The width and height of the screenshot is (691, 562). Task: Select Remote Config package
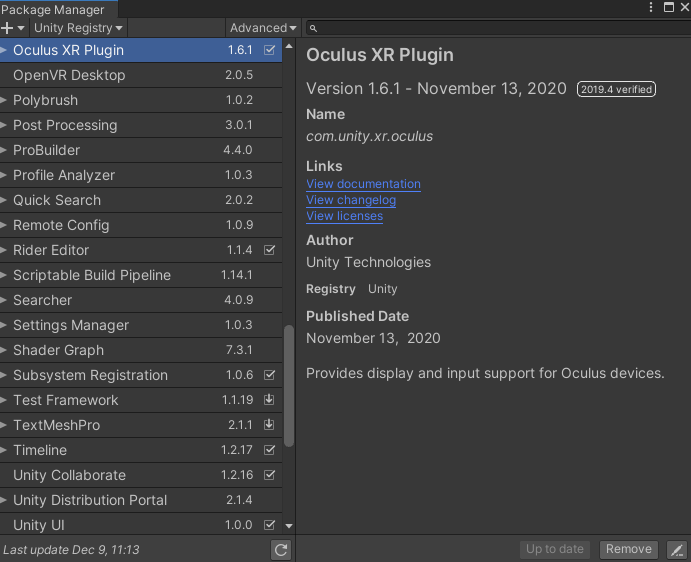(x=141, y=225)
